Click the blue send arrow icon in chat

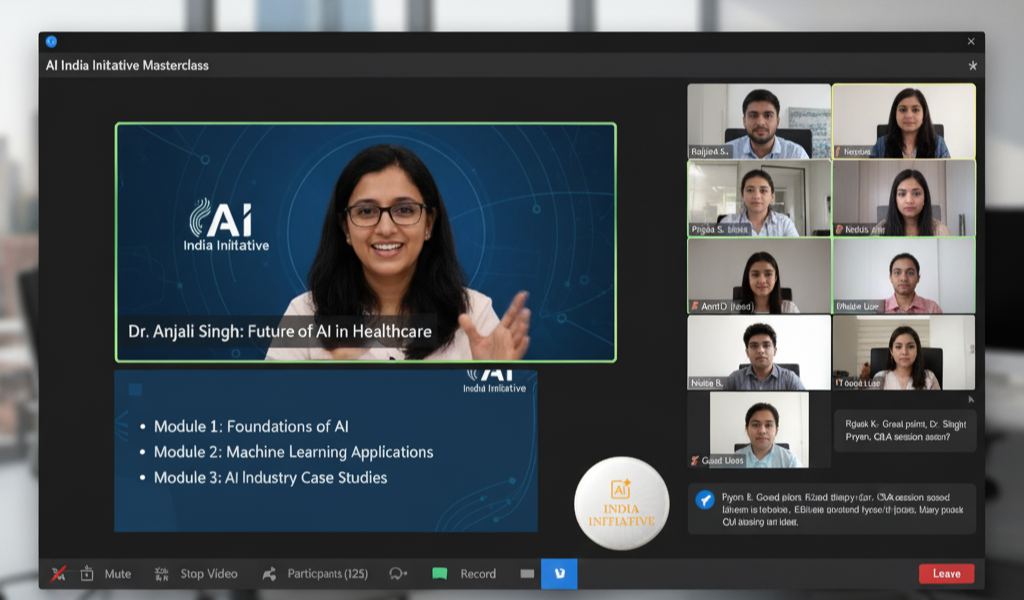(705, 500)
